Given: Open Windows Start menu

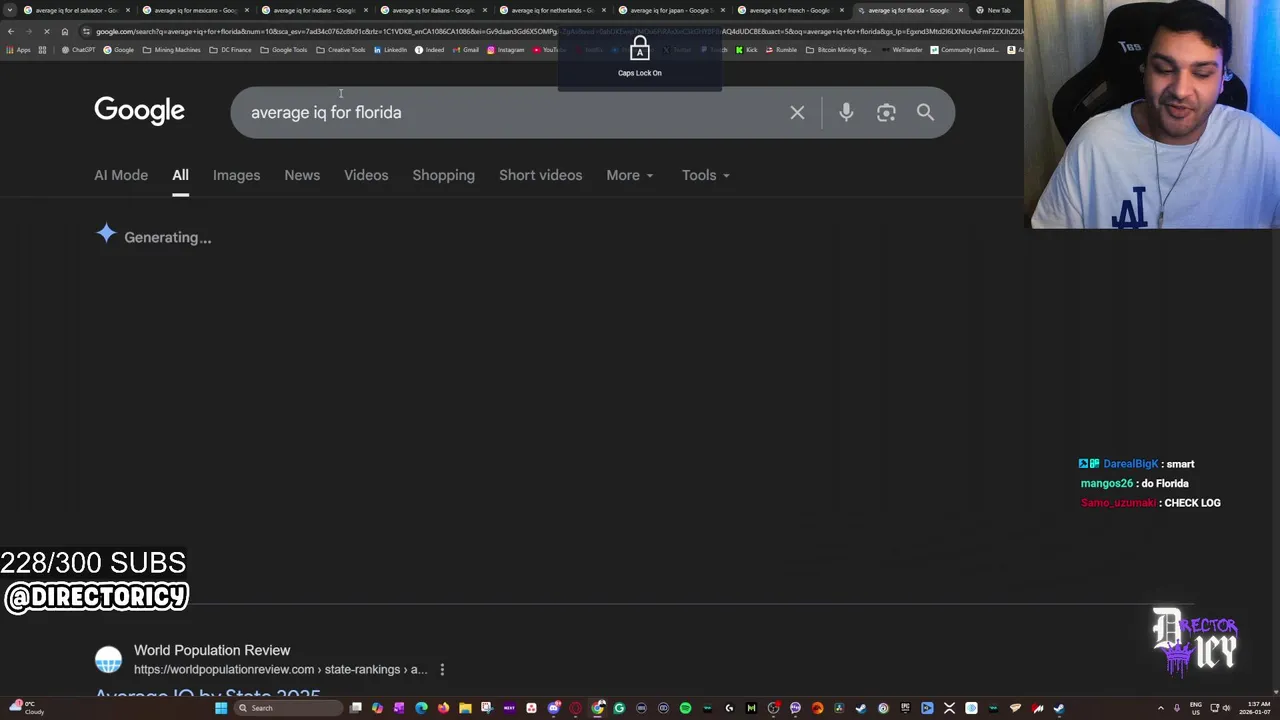Looking at the screenshot, I should coord(221,708).
